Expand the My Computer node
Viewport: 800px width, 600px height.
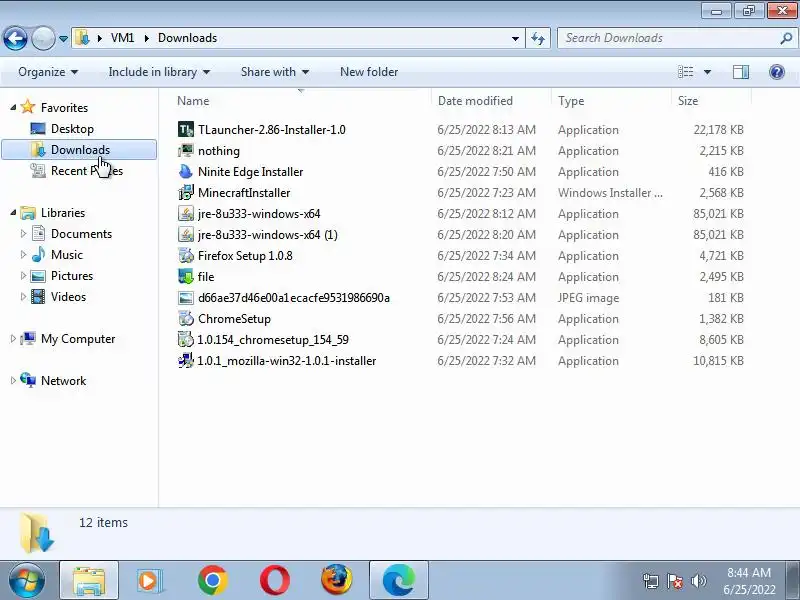13,339
